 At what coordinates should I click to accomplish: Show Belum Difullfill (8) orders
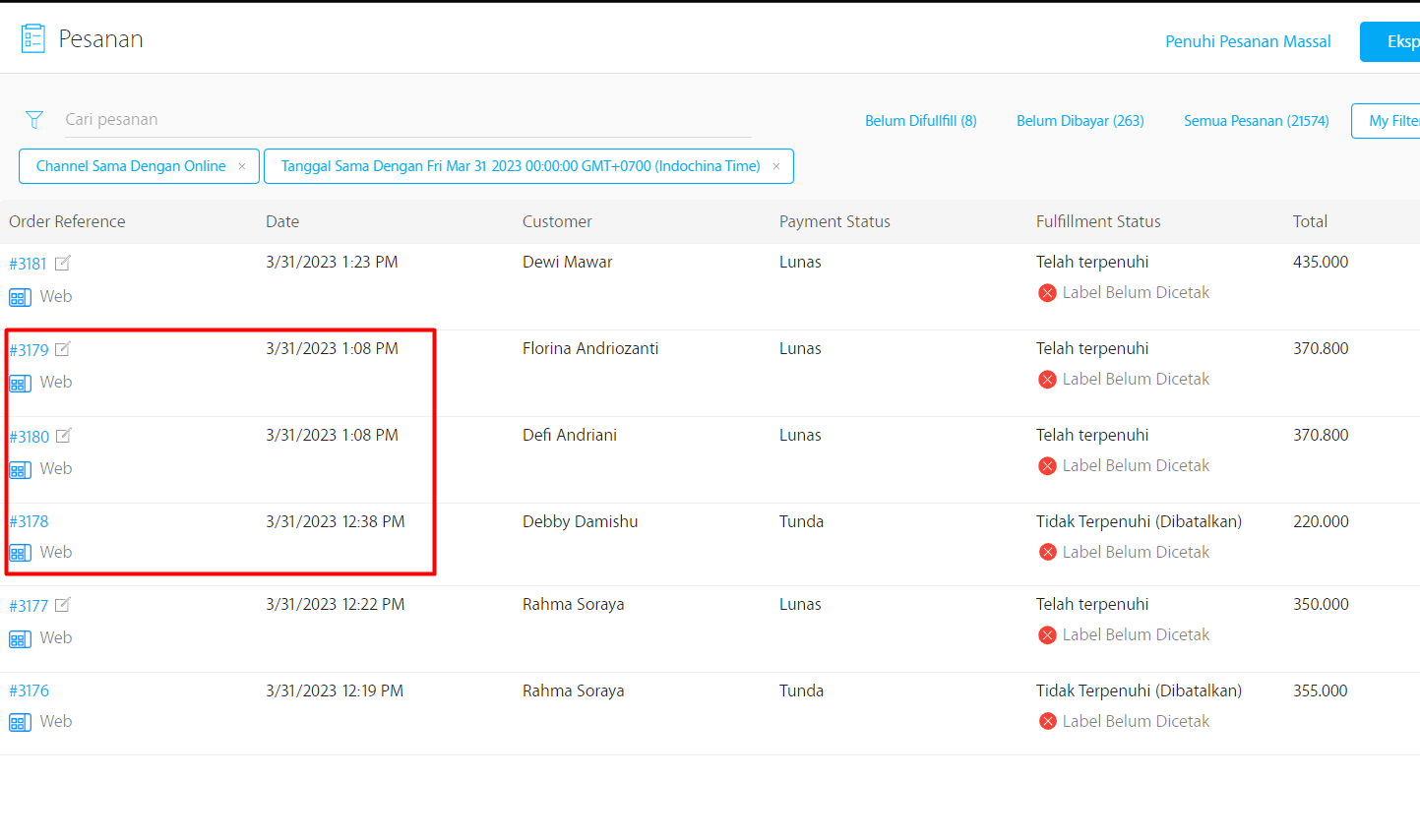[x=920, y=121]
